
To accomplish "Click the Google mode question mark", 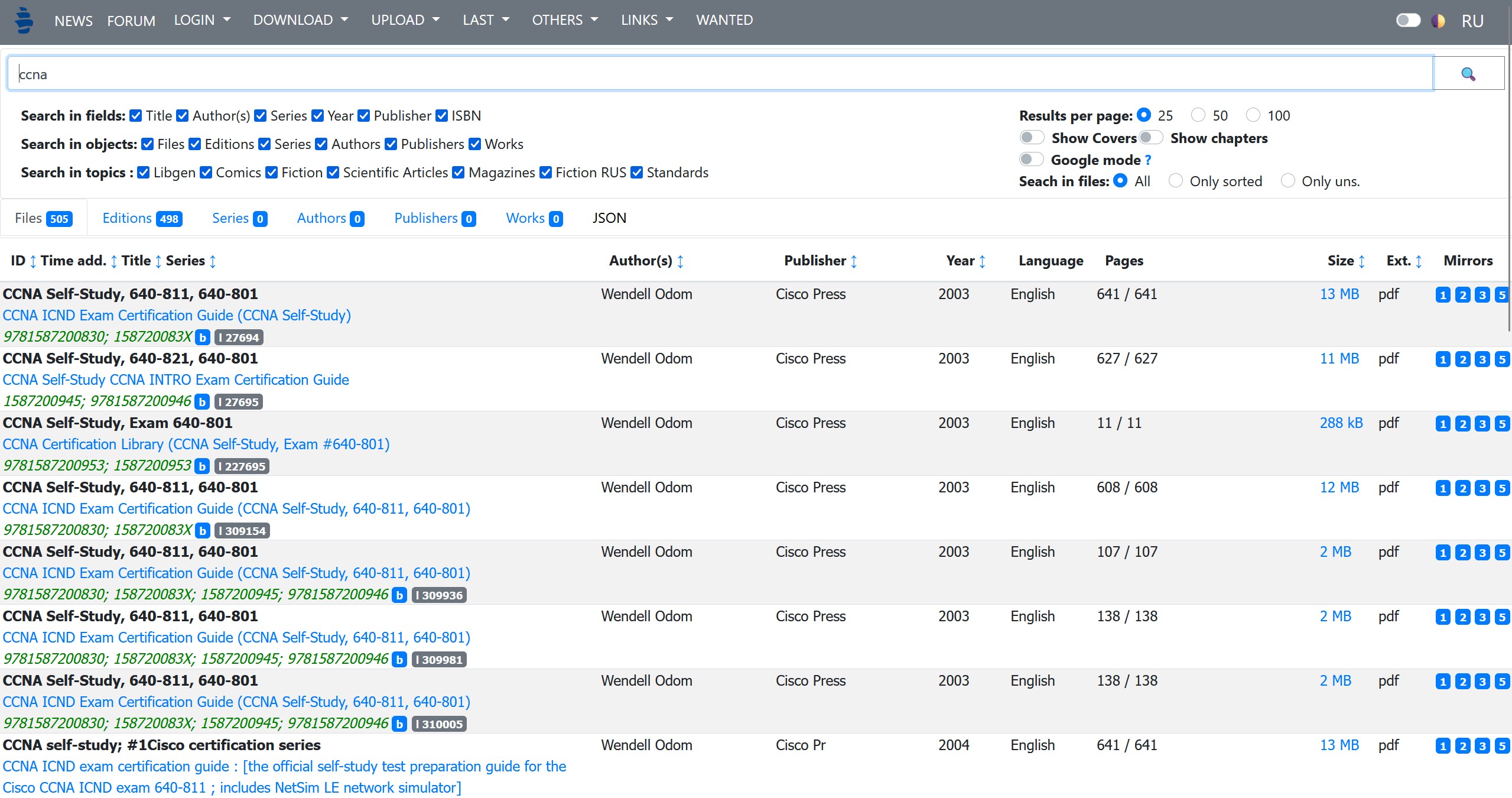I will coord(1147,160).
